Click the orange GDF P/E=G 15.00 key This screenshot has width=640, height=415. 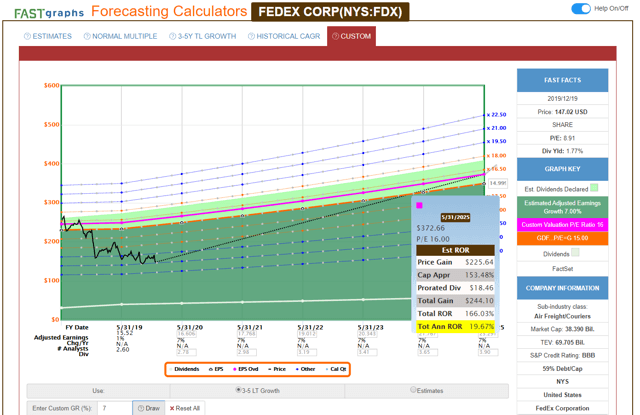(x=562, y=238)
